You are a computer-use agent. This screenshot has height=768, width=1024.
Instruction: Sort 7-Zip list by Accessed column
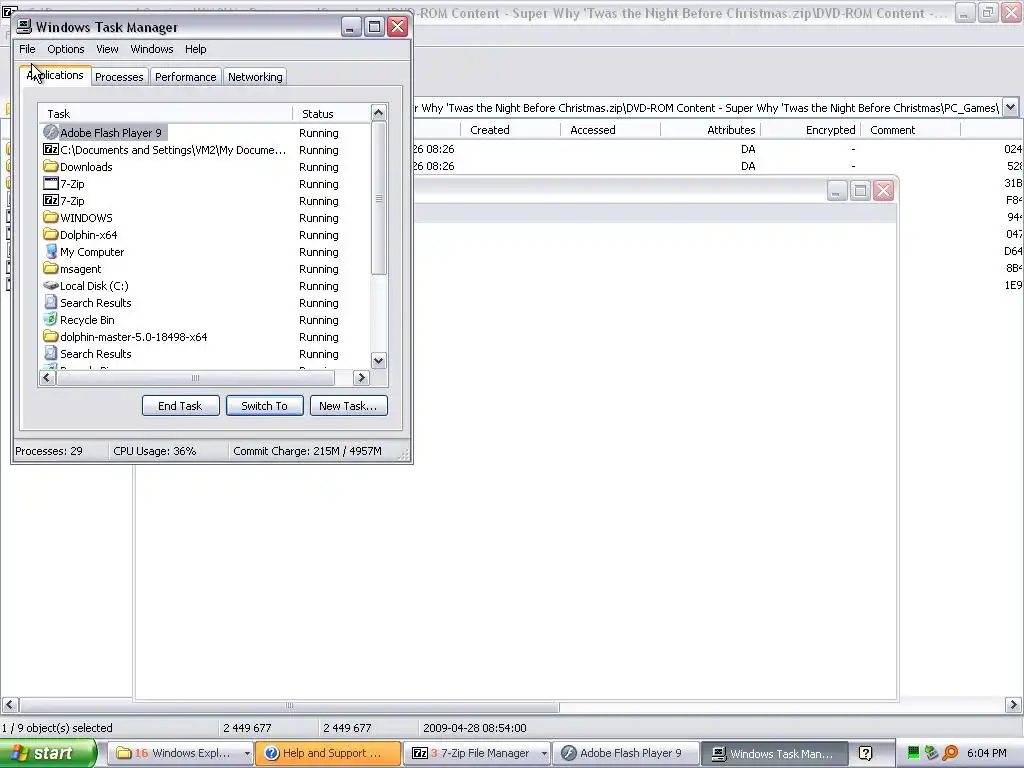coord(610,130)
